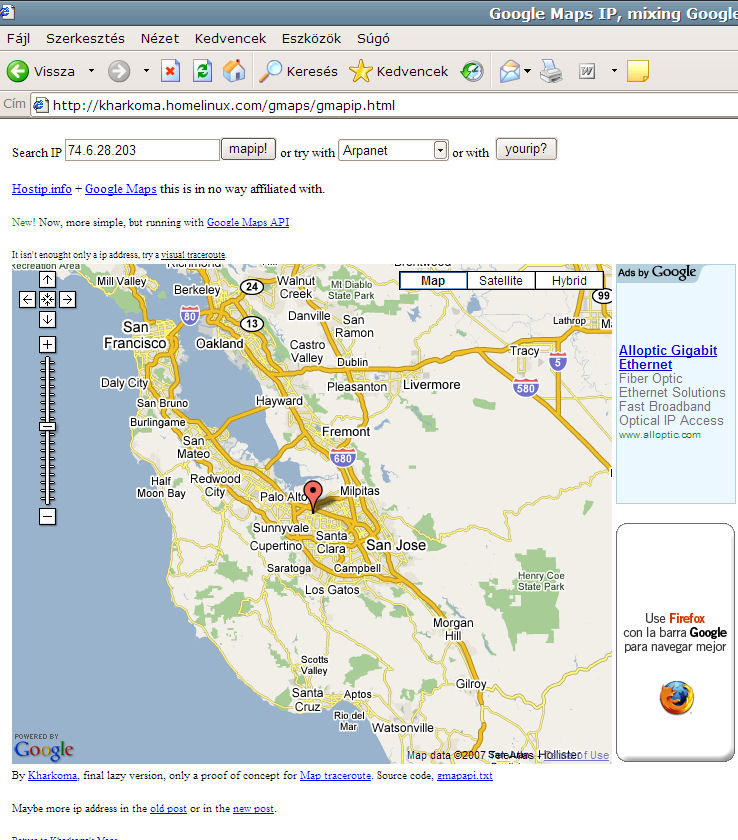
Task: Print the page with printer icon
Action: (551, 71)
